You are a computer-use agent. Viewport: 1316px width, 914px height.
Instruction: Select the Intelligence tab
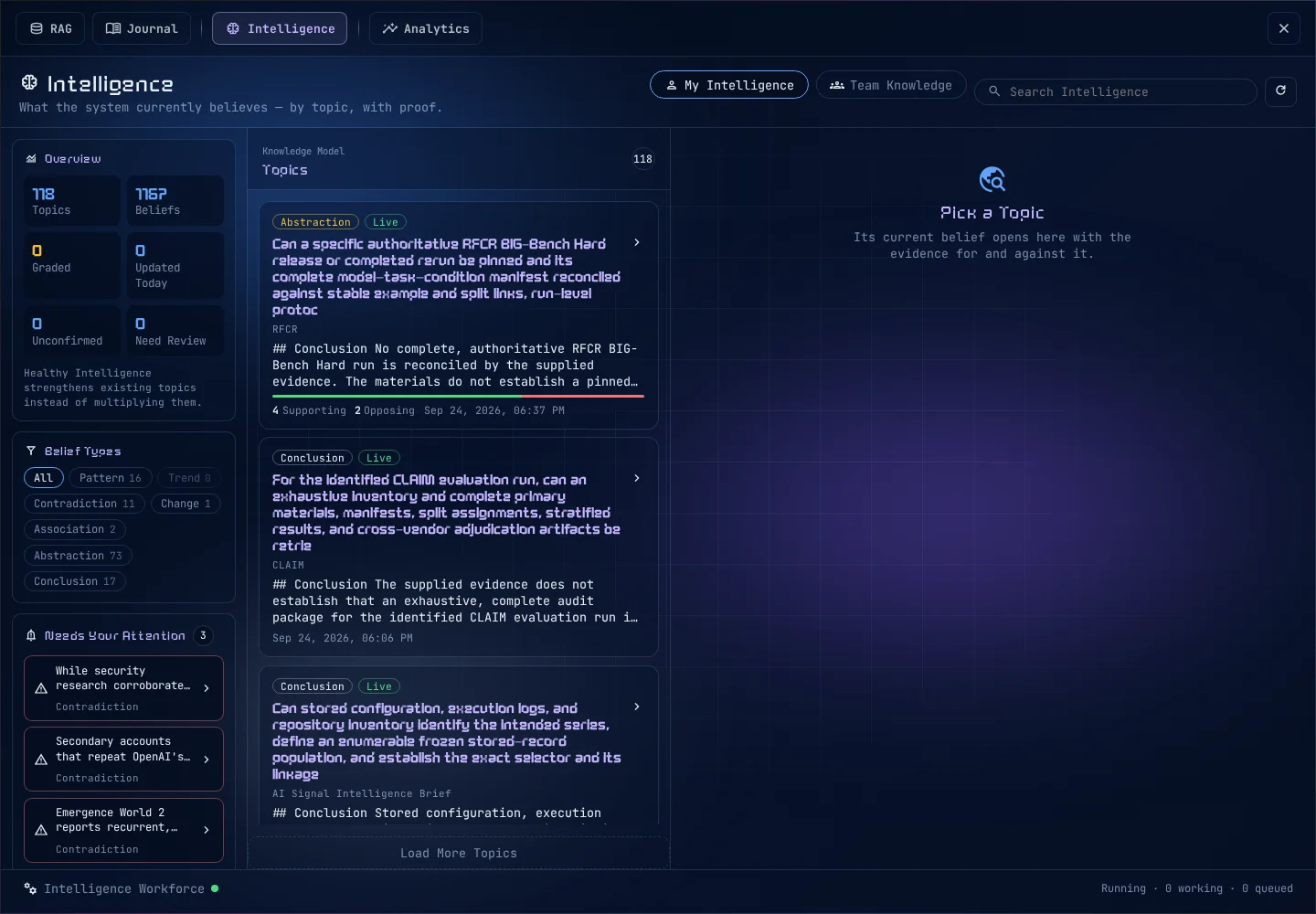pos(280,28)
